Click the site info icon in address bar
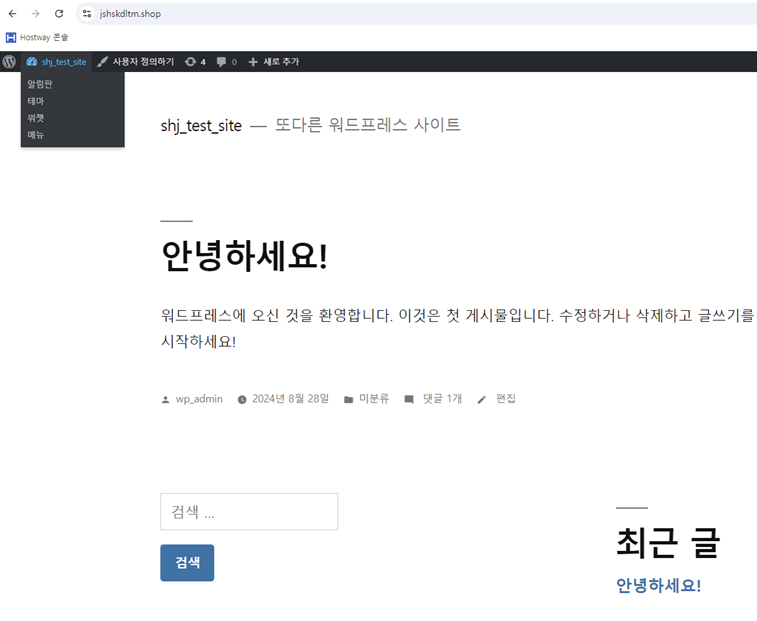The width and height of the screenshot is (757, 621). click(x=87, y=14)
